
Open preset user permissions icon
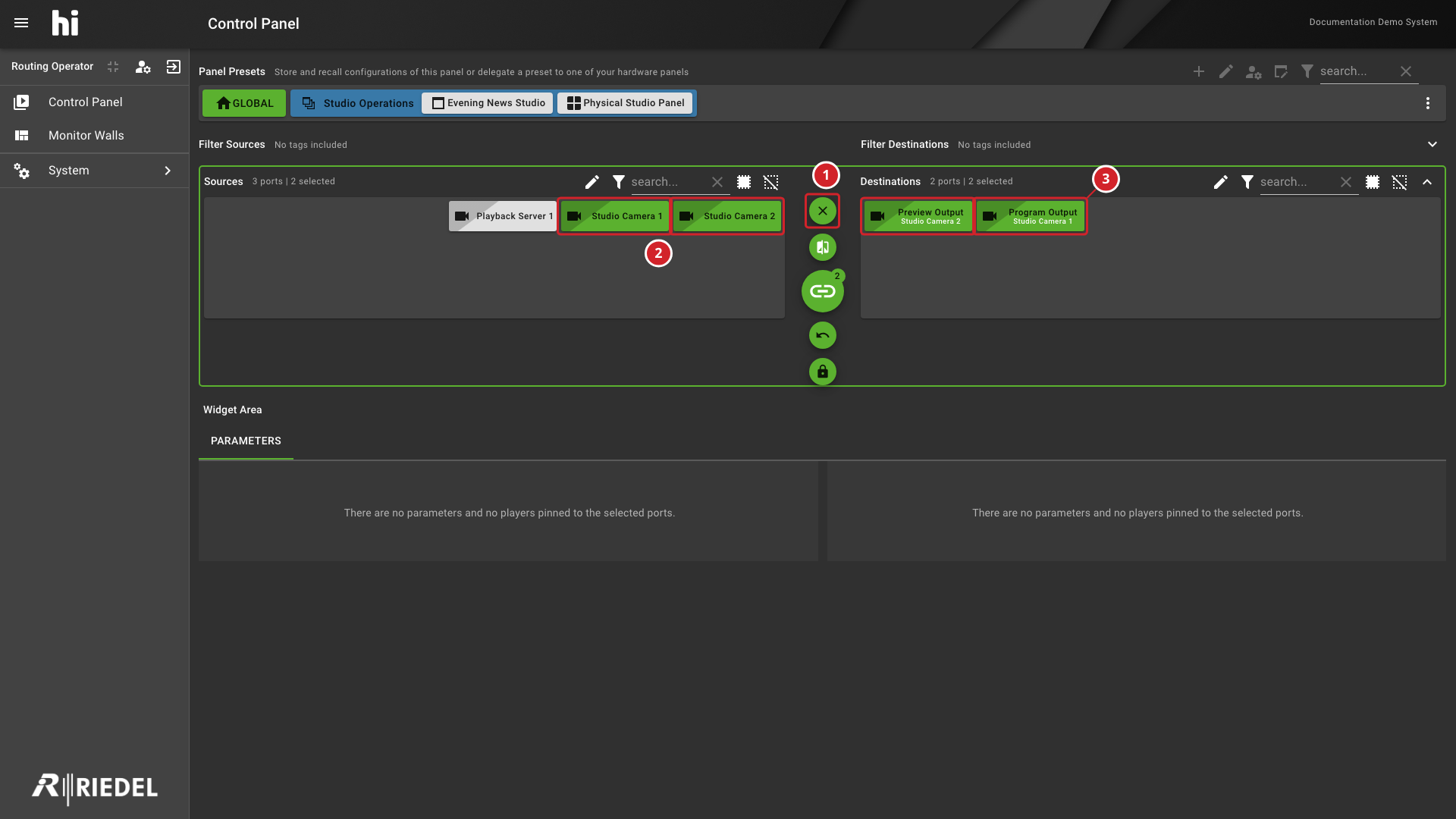click(1254, 72)
